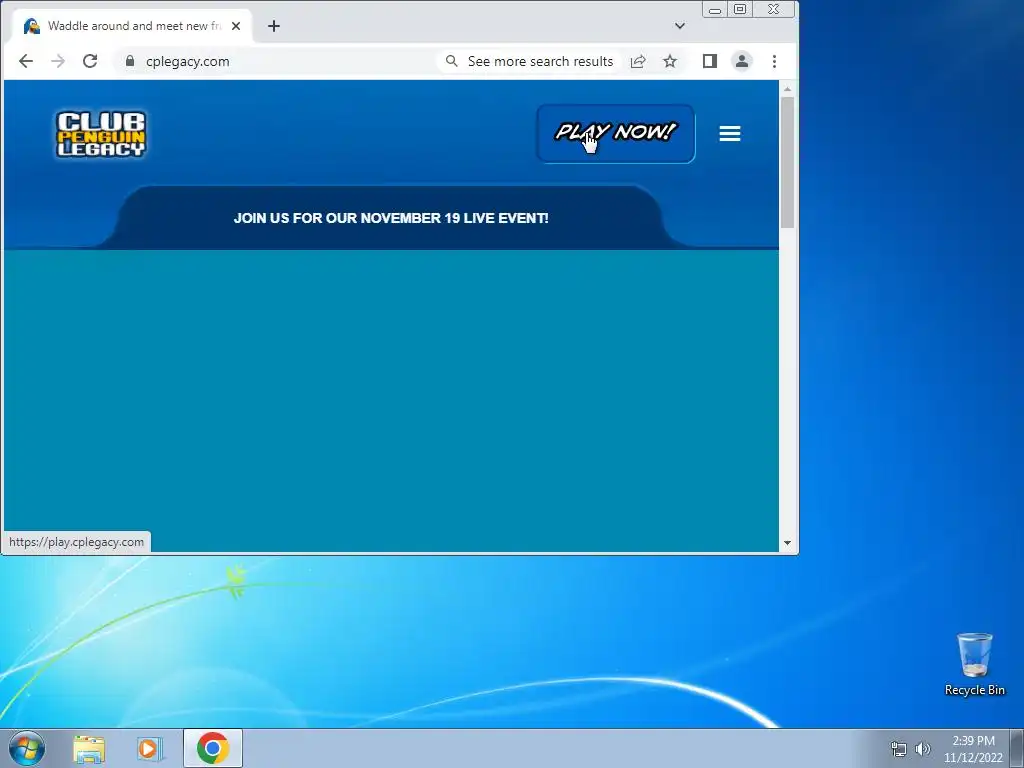1024x768 pixels.
Task: Click the scrollbar up arrow
Action: (788, 89)
